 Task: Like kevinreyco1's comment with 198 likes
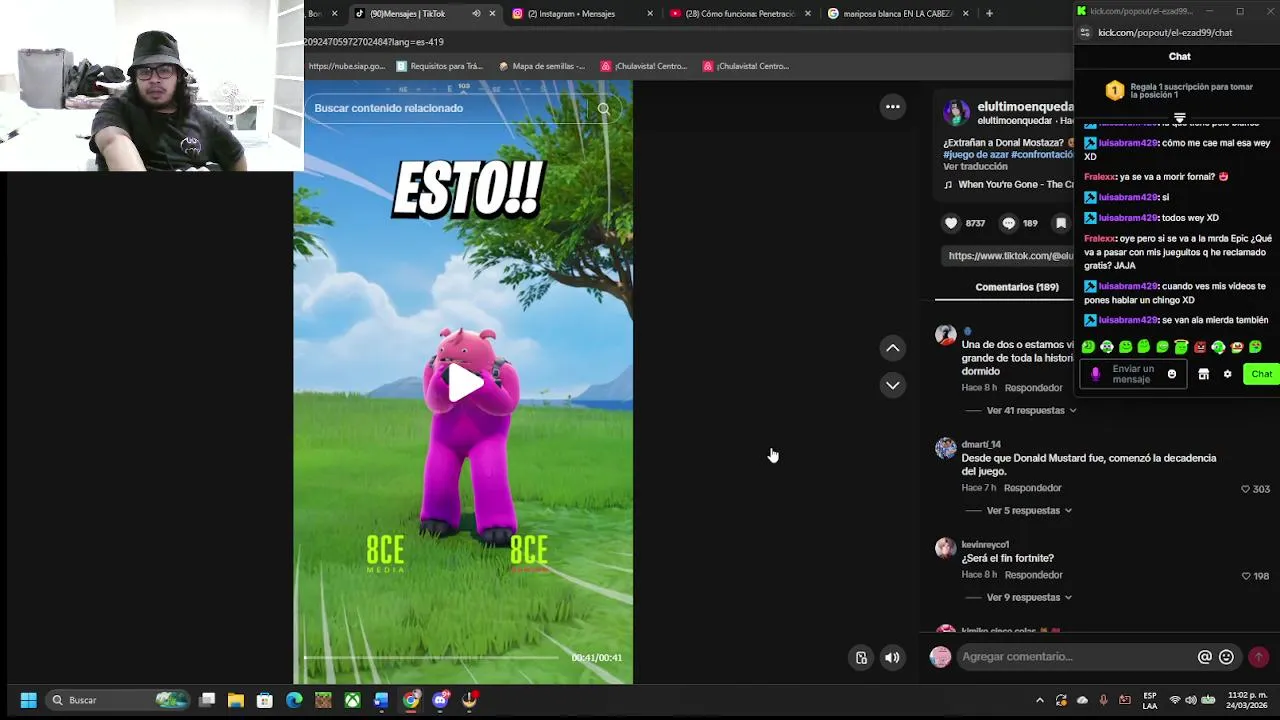click(1245, 576)
